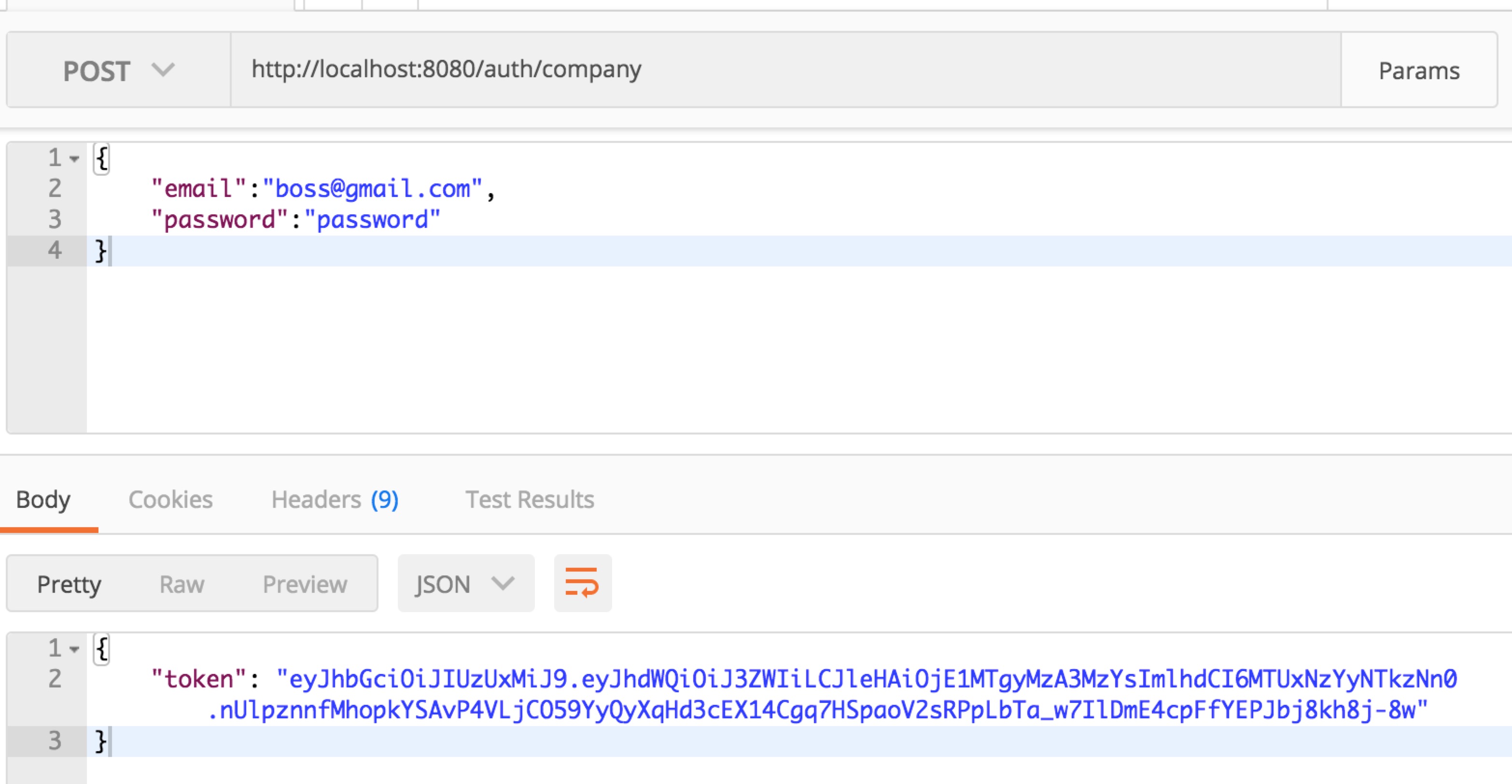
Task: Click the request URL field
Action: pos(786,70)
